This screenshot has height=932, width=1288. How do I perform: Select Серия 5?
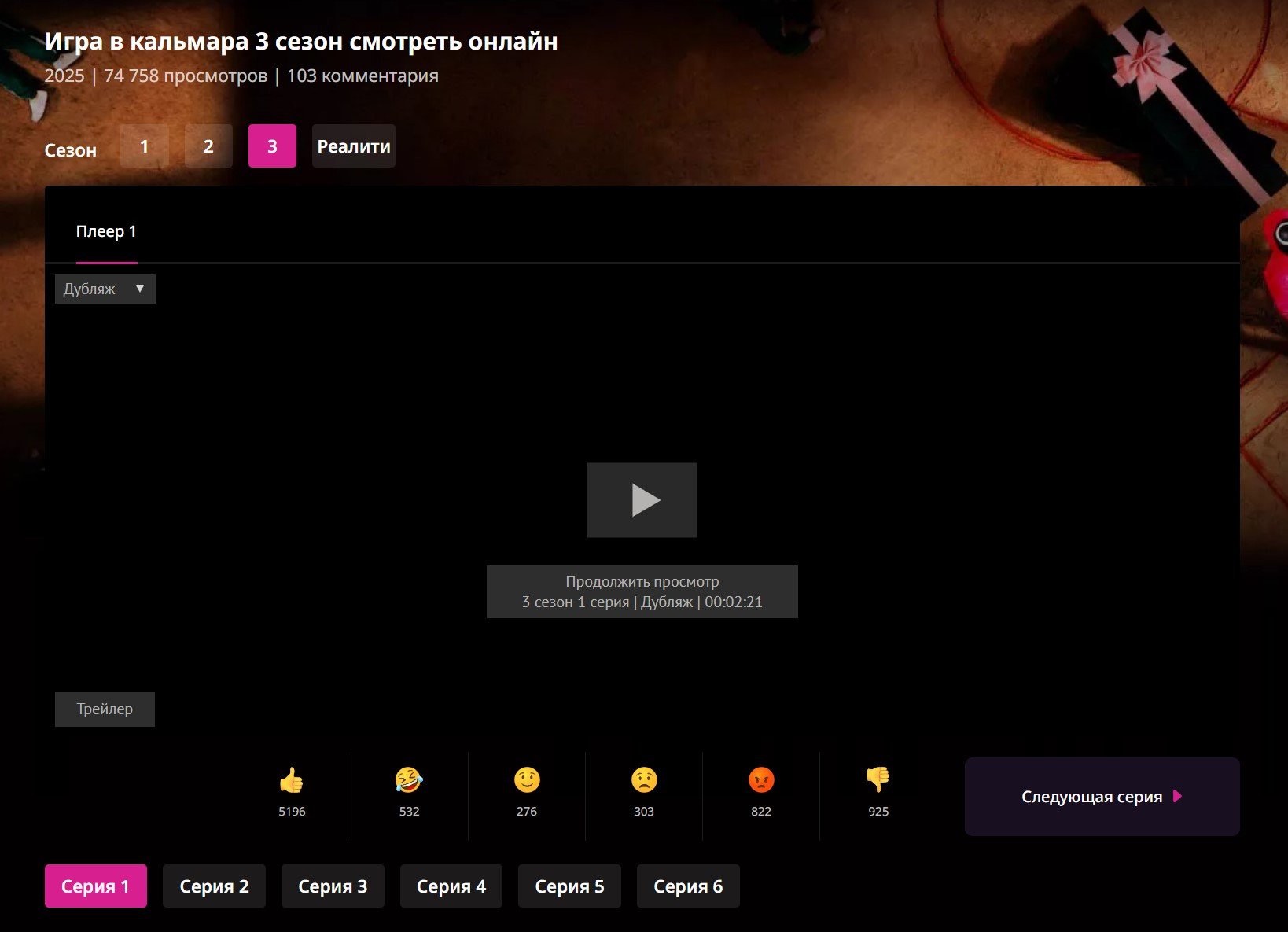569,886
